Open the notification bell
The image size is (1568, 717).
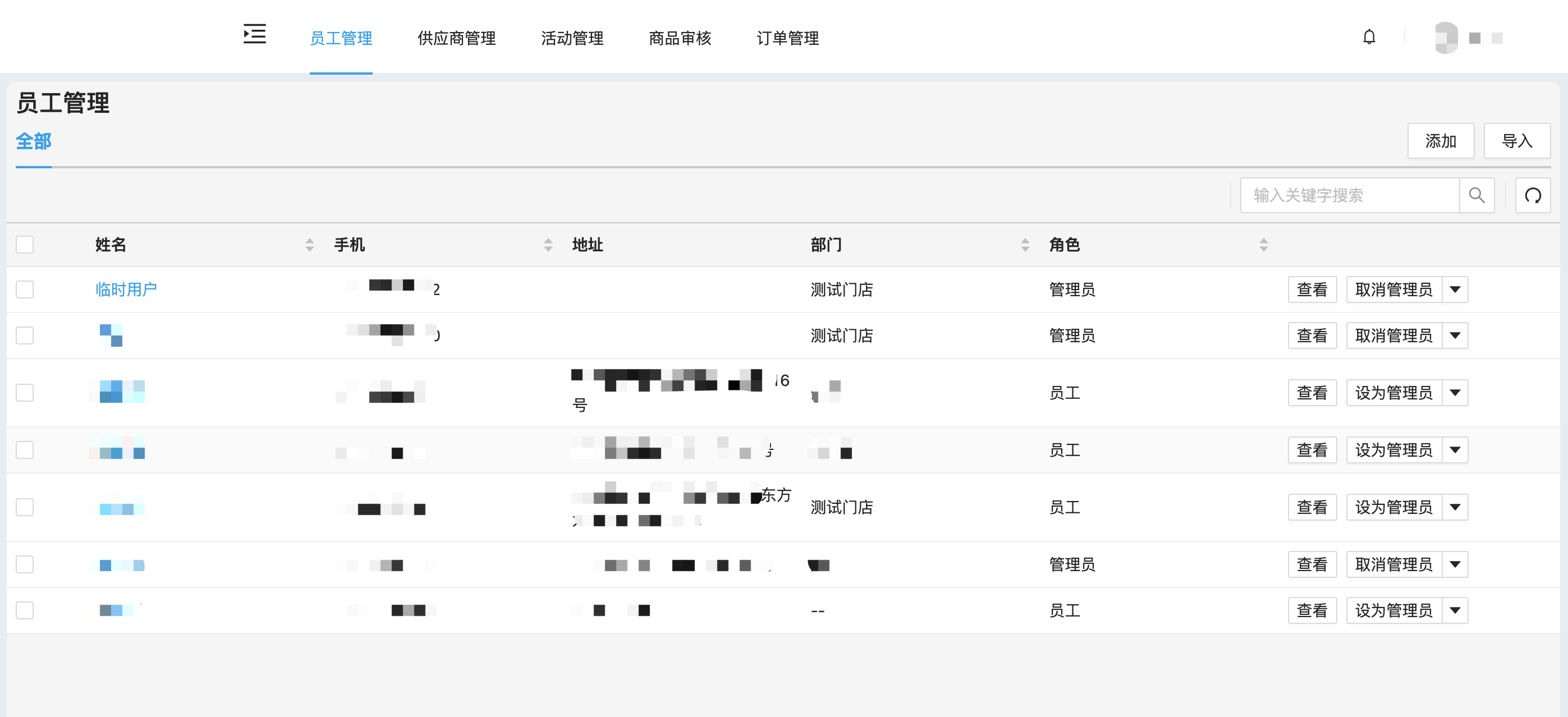click(x=1368, y=37)
